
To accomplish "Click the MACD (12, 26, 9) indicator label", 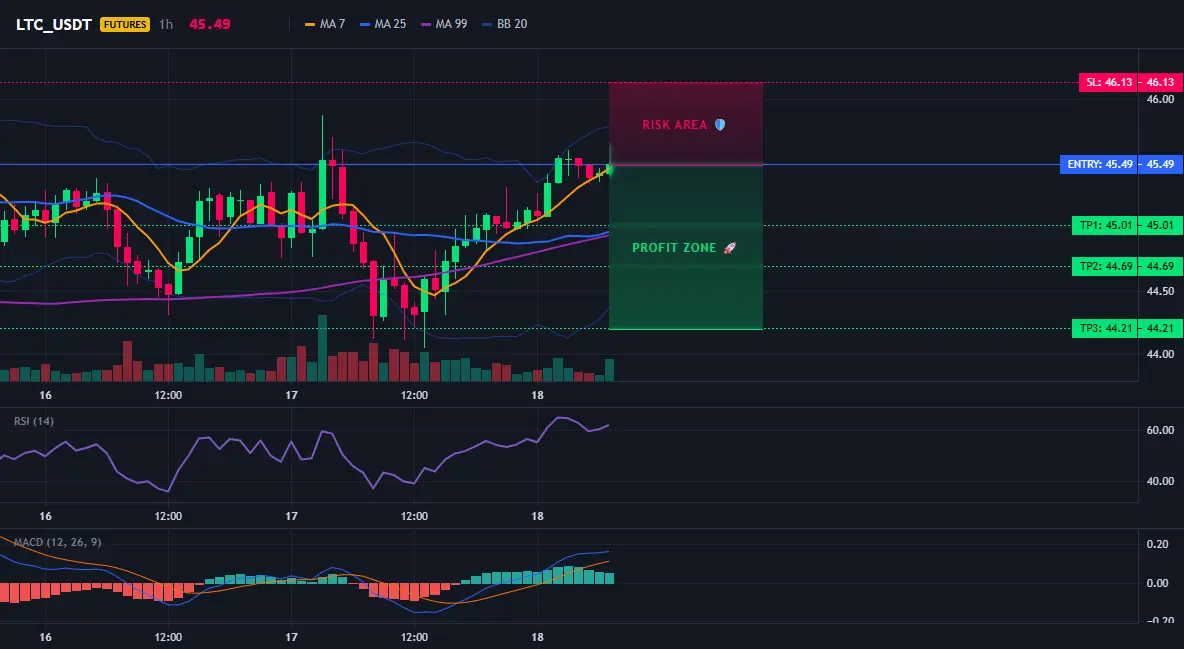I will [57, 542].
